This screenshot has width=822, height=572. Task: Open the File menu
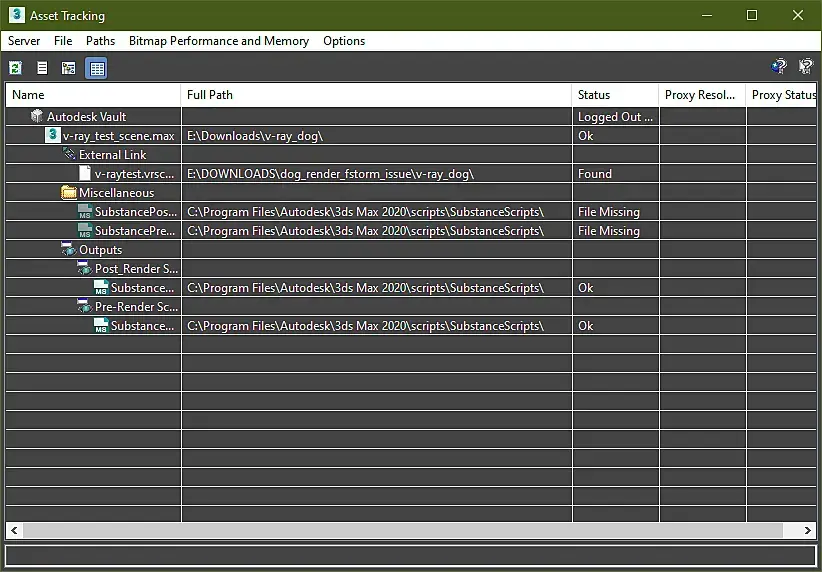(63, 41)
